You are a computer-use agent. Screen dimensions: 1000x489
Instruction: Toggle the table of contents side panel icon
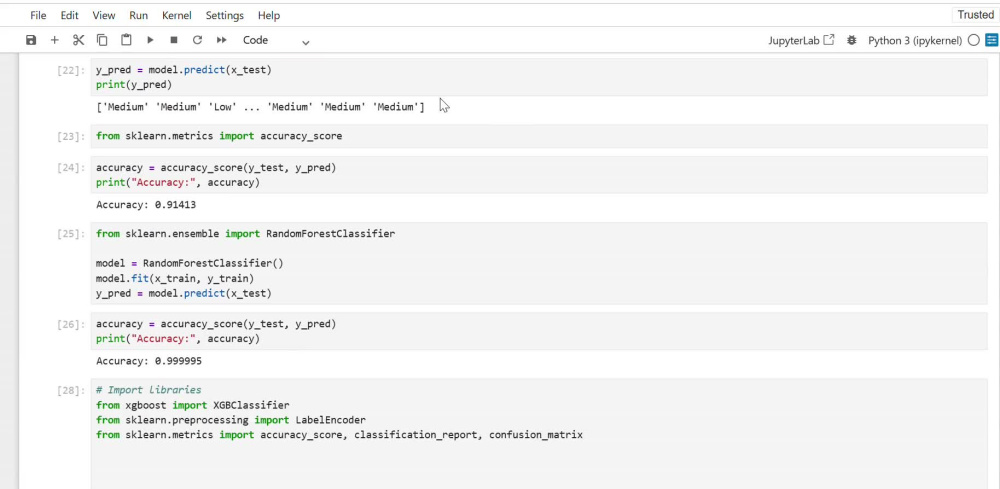[x=991, y=40]
